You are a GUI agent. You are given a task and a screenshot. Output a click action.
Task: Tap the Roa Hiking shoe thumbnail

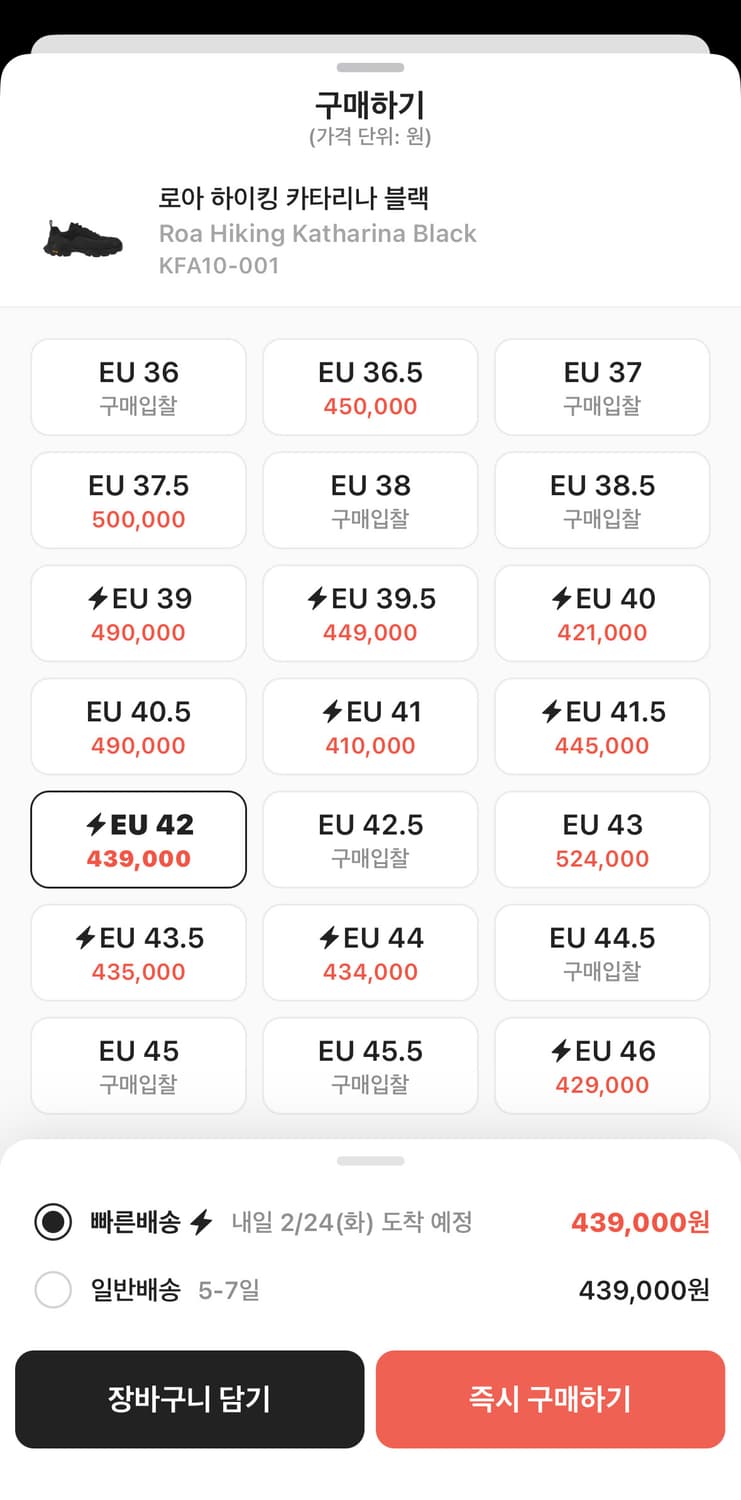(x=83, y=238)
